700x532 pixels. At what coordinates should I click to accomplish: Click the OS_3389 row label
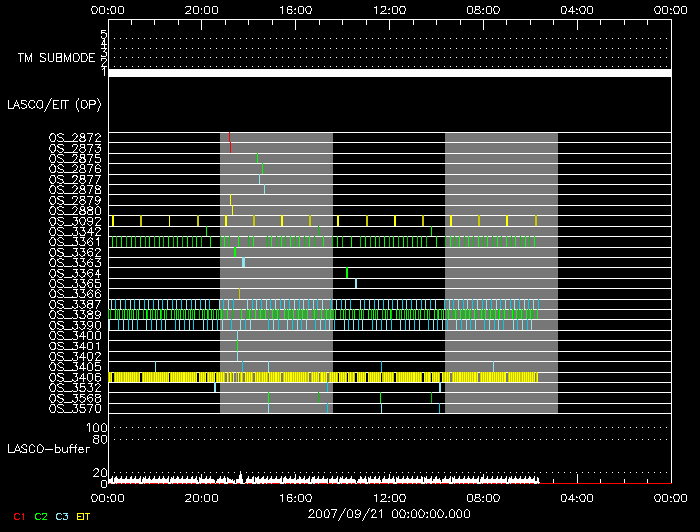(x=75, y=315)
